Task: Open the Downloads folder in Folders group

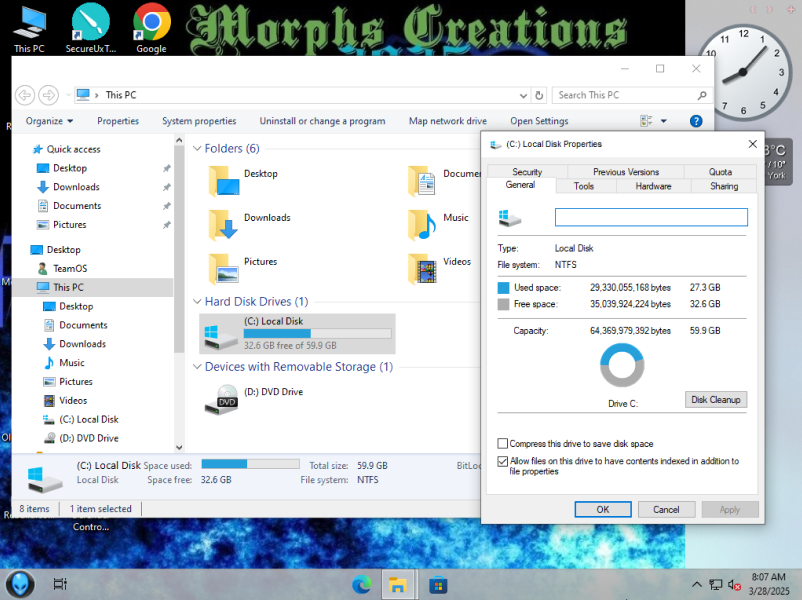Action: (249, 225)
